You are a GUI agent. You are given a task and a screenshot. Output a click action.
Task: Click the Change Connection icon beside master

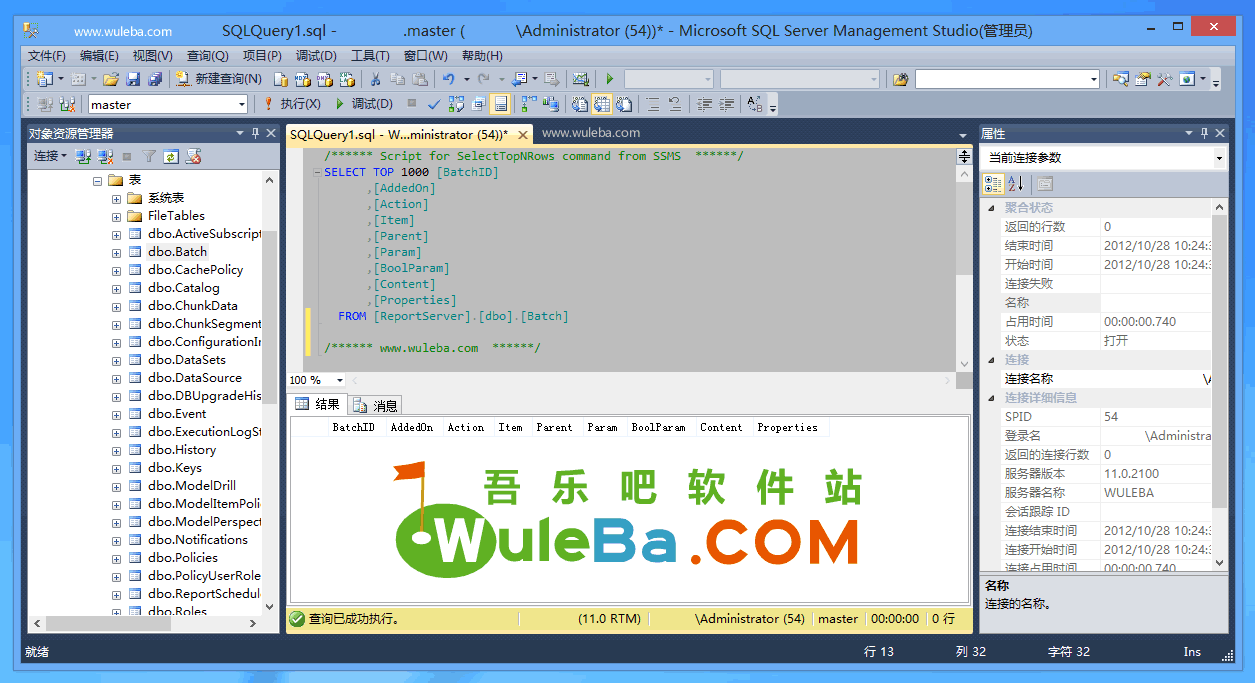[67, 104]
